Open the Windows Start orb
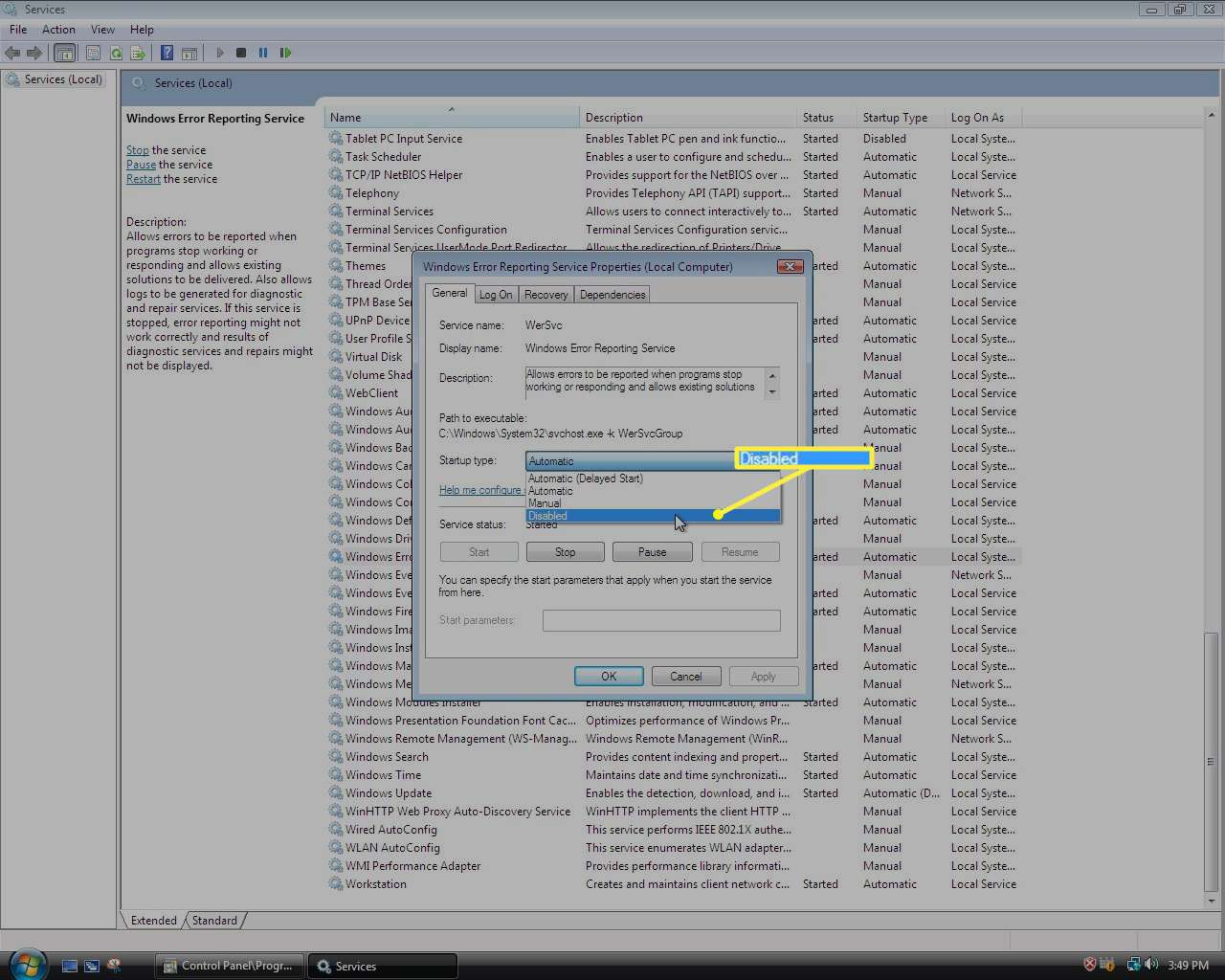 click(28, 965)
